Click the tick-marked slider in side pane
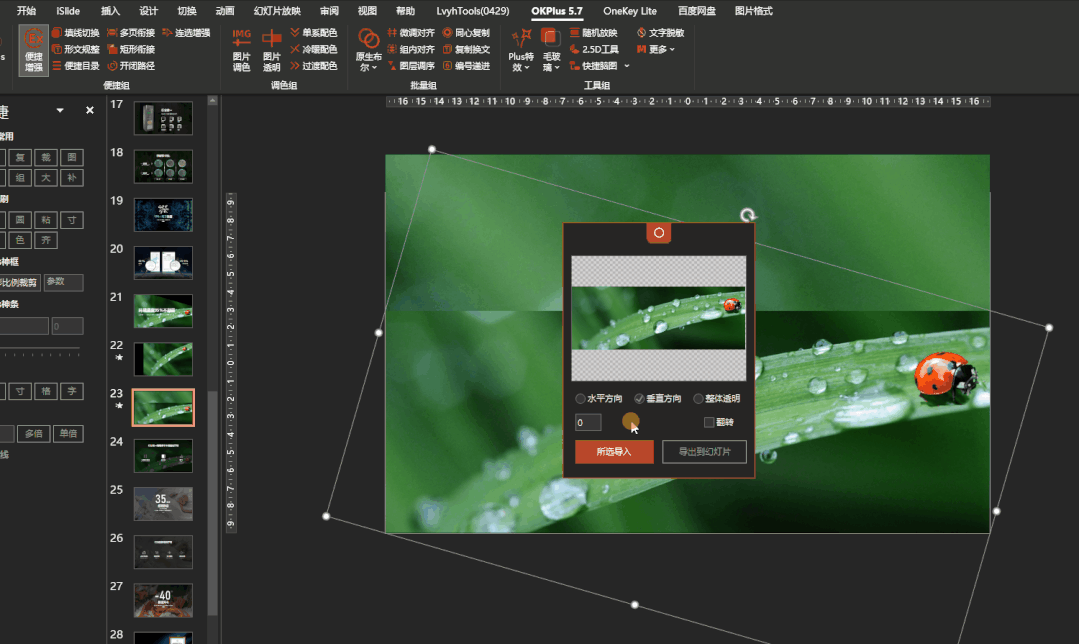This screenshot has height=644, width=1079. (41, 352)
